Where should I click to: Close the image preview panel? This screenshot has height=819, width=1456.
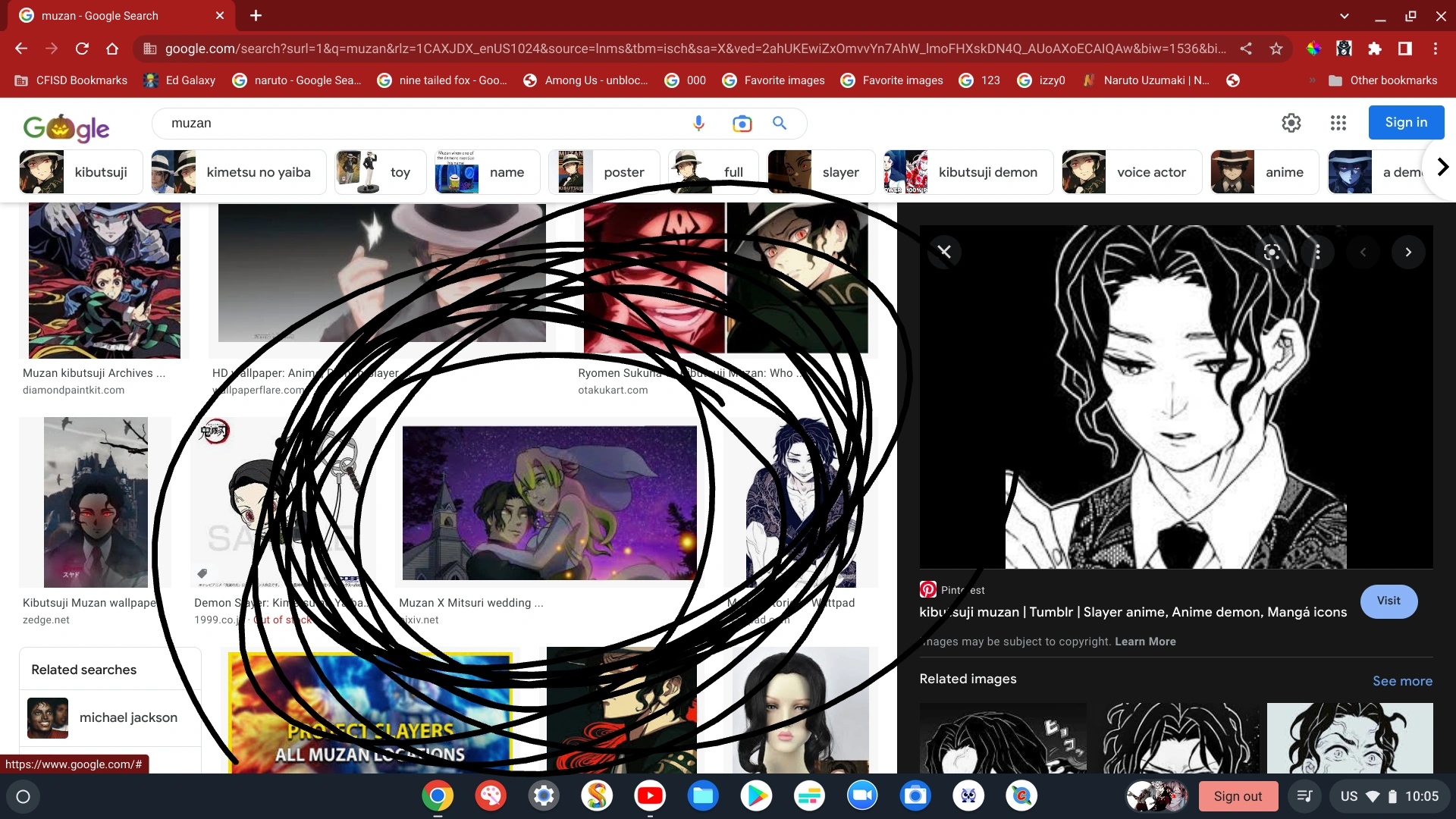point(945,252)
